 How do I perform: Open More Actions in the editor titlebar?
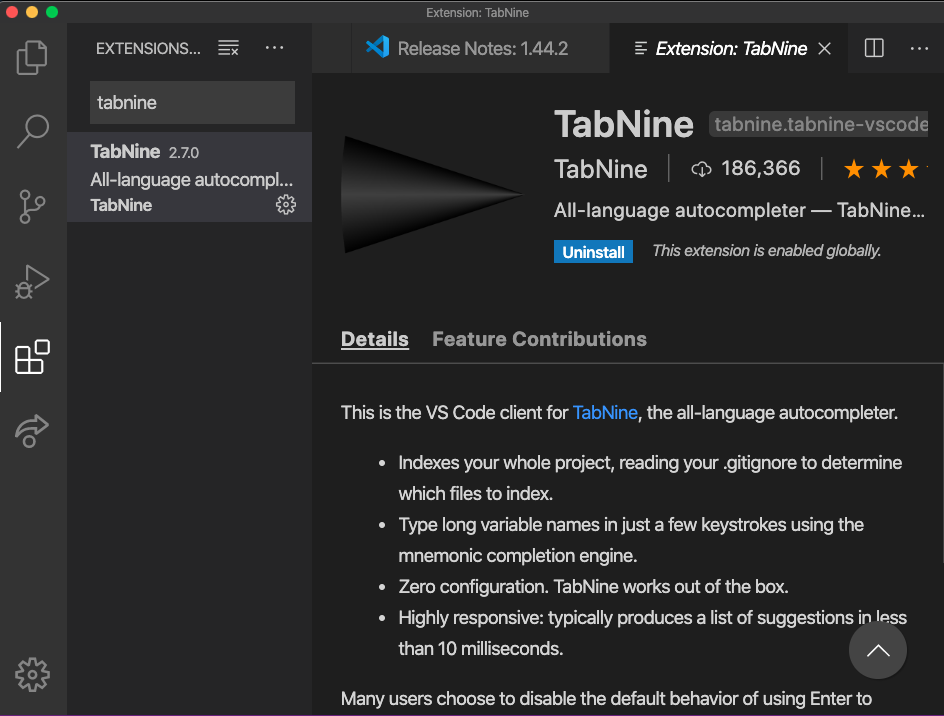(x=921, y=47)
